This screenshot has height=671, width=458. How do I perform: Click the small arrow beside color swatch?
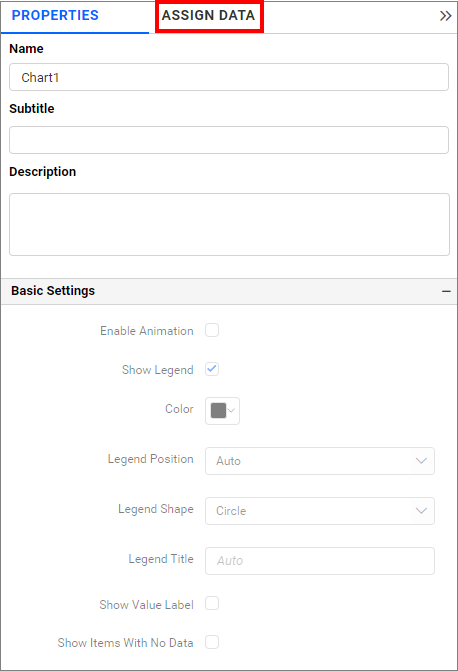point(232,411)
